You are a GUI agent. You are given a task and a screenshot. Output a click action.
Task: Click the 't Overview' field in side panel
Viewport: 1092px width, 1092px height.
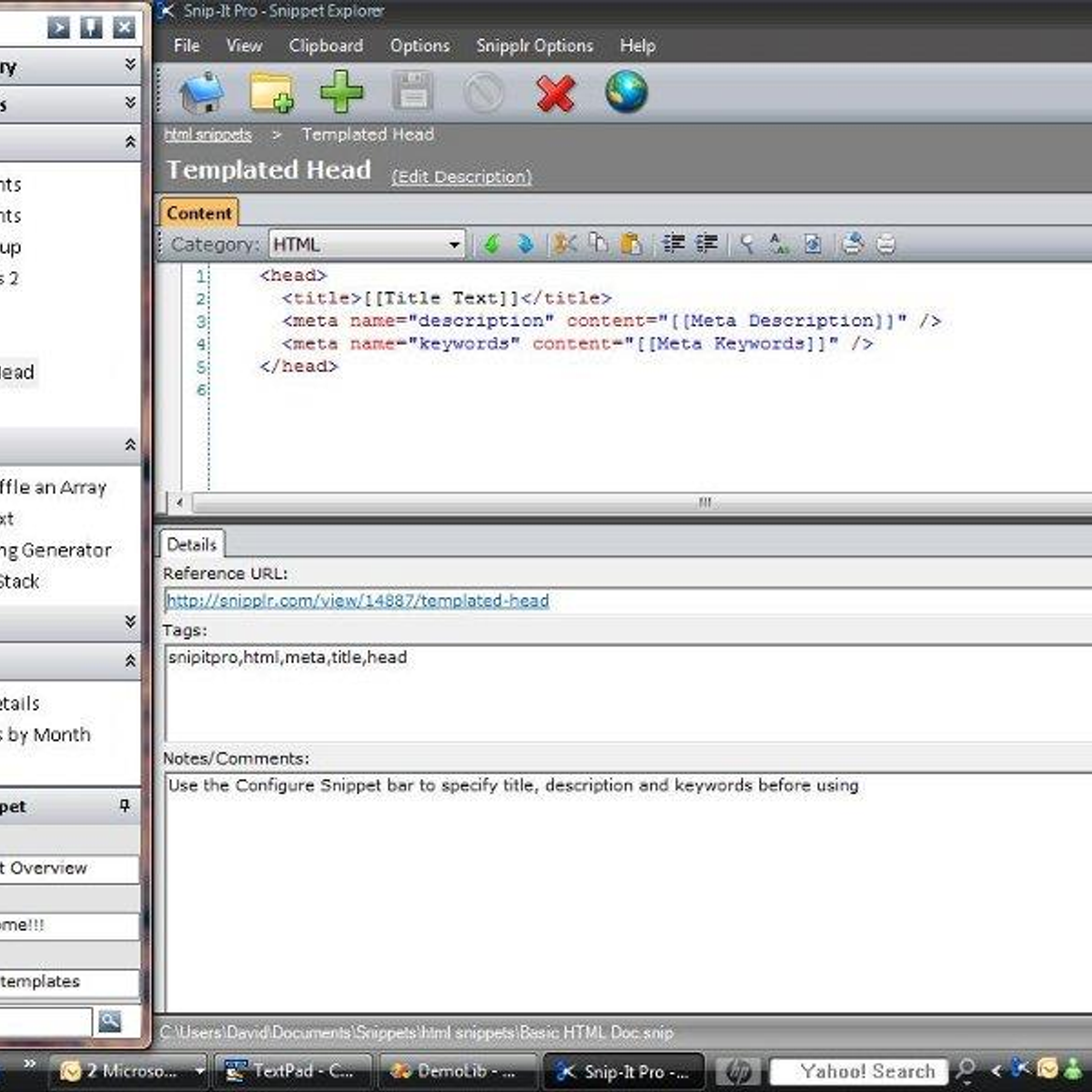point(69,868)
